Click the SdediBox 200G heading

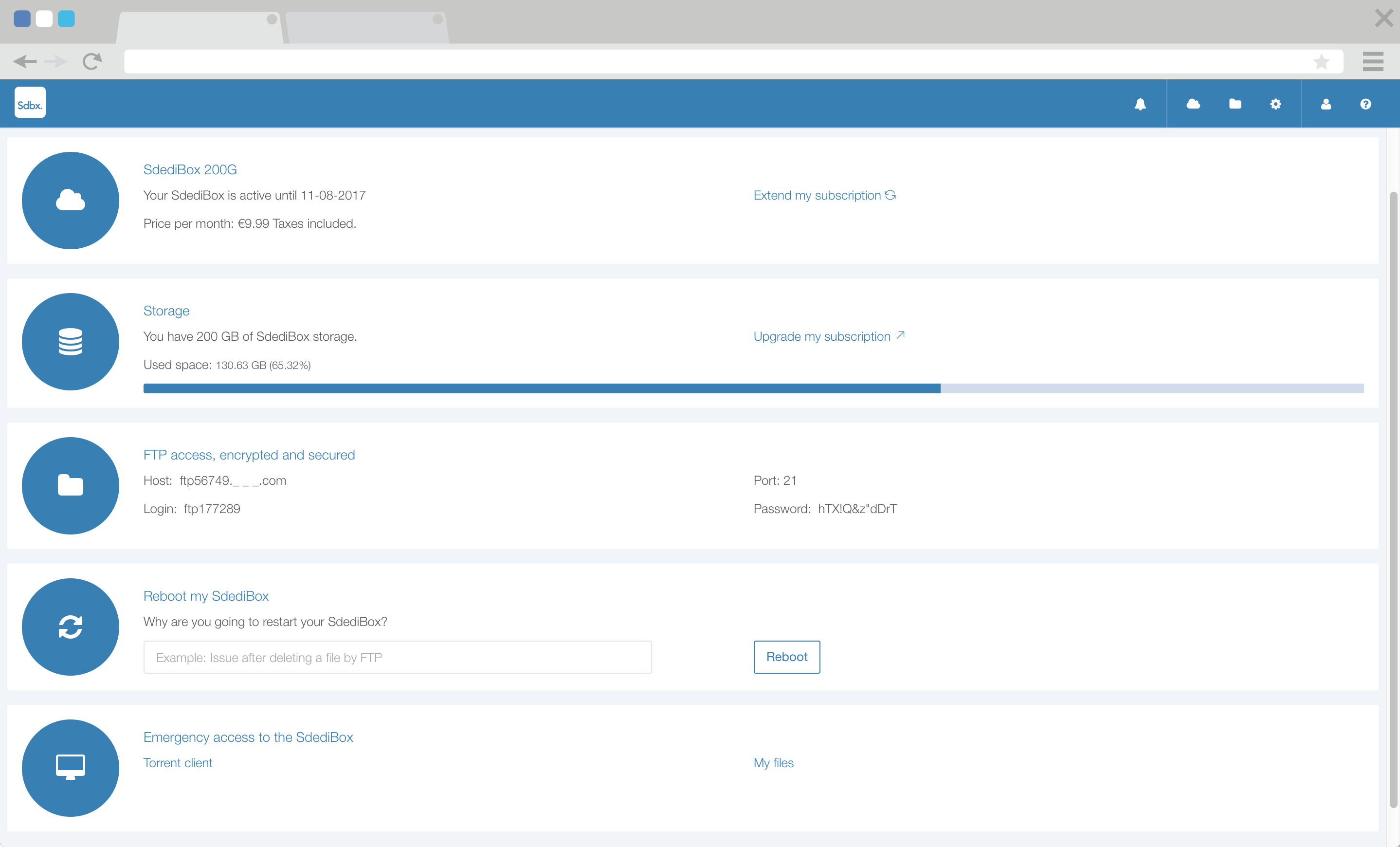pyautogui.click(x=190, y=169)
